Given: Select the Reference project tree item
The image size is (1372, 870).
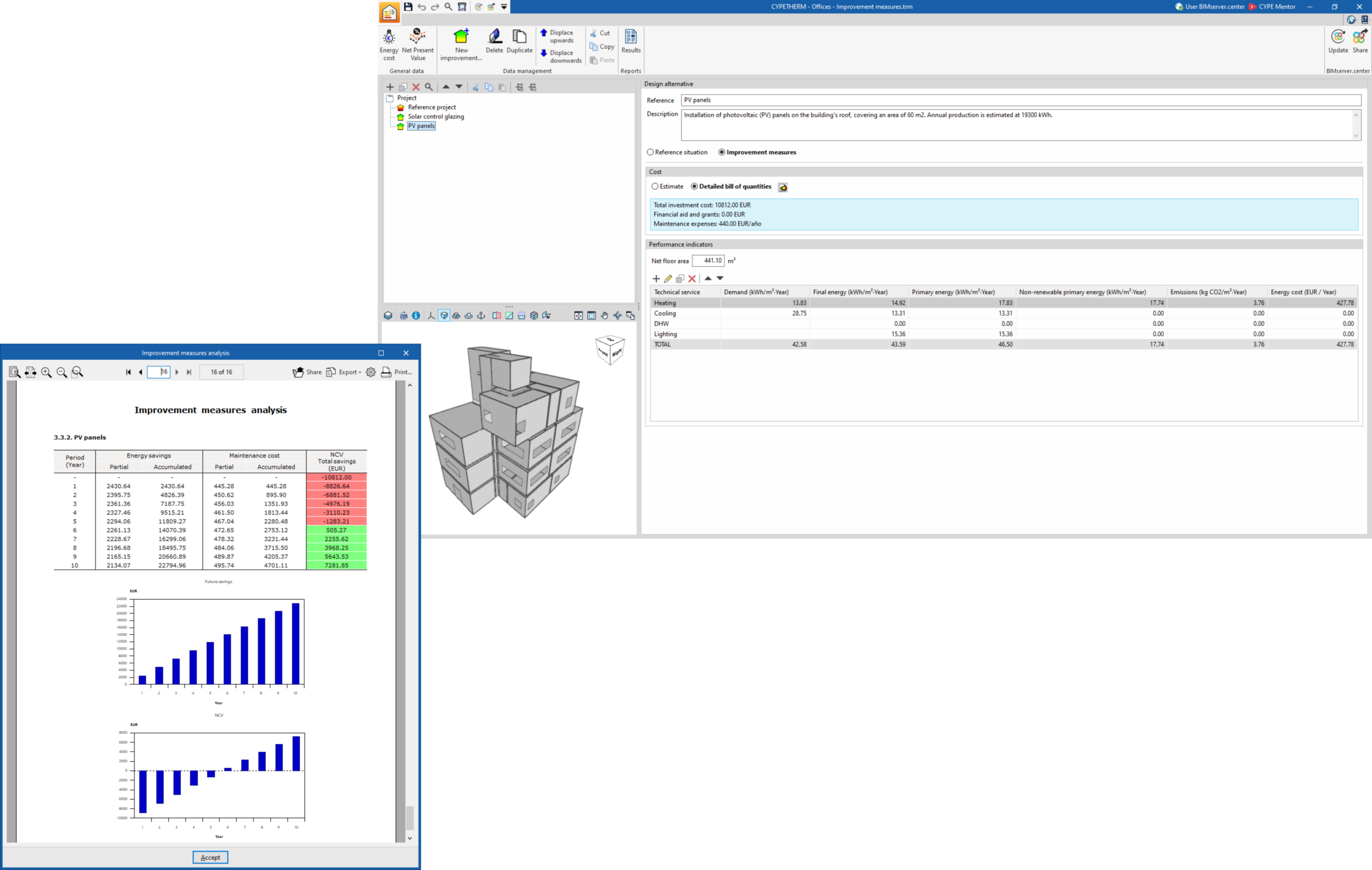Looking at the screenshot, I should pos(432,107).
